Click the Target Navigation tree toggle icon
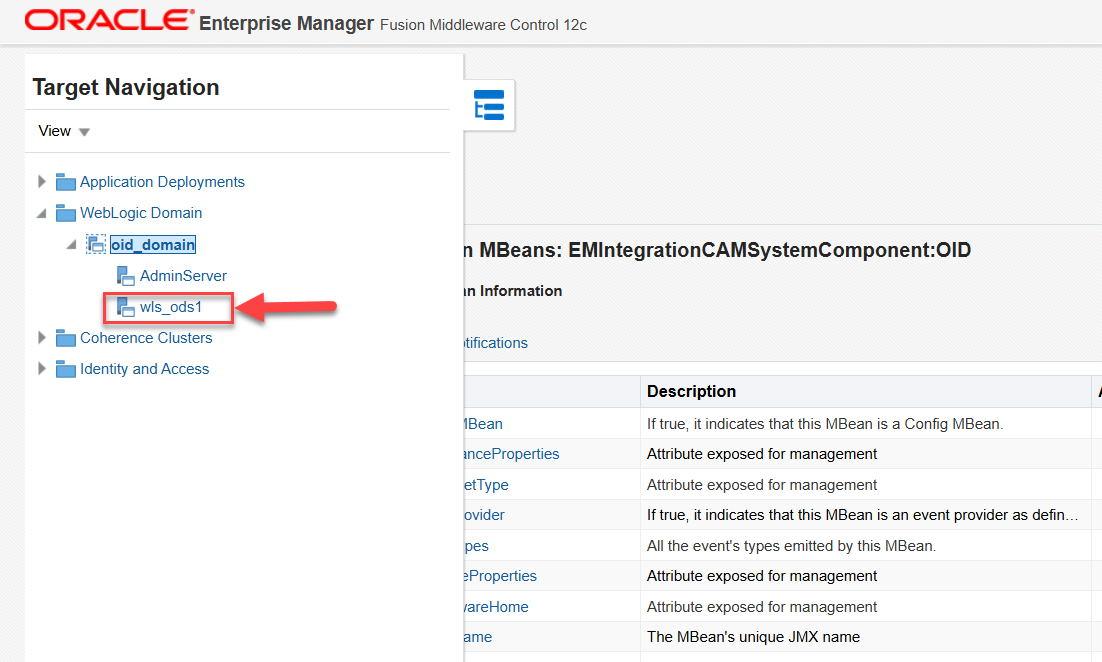Viewport: 1102px width, 662px height. [x=489, y=105]
